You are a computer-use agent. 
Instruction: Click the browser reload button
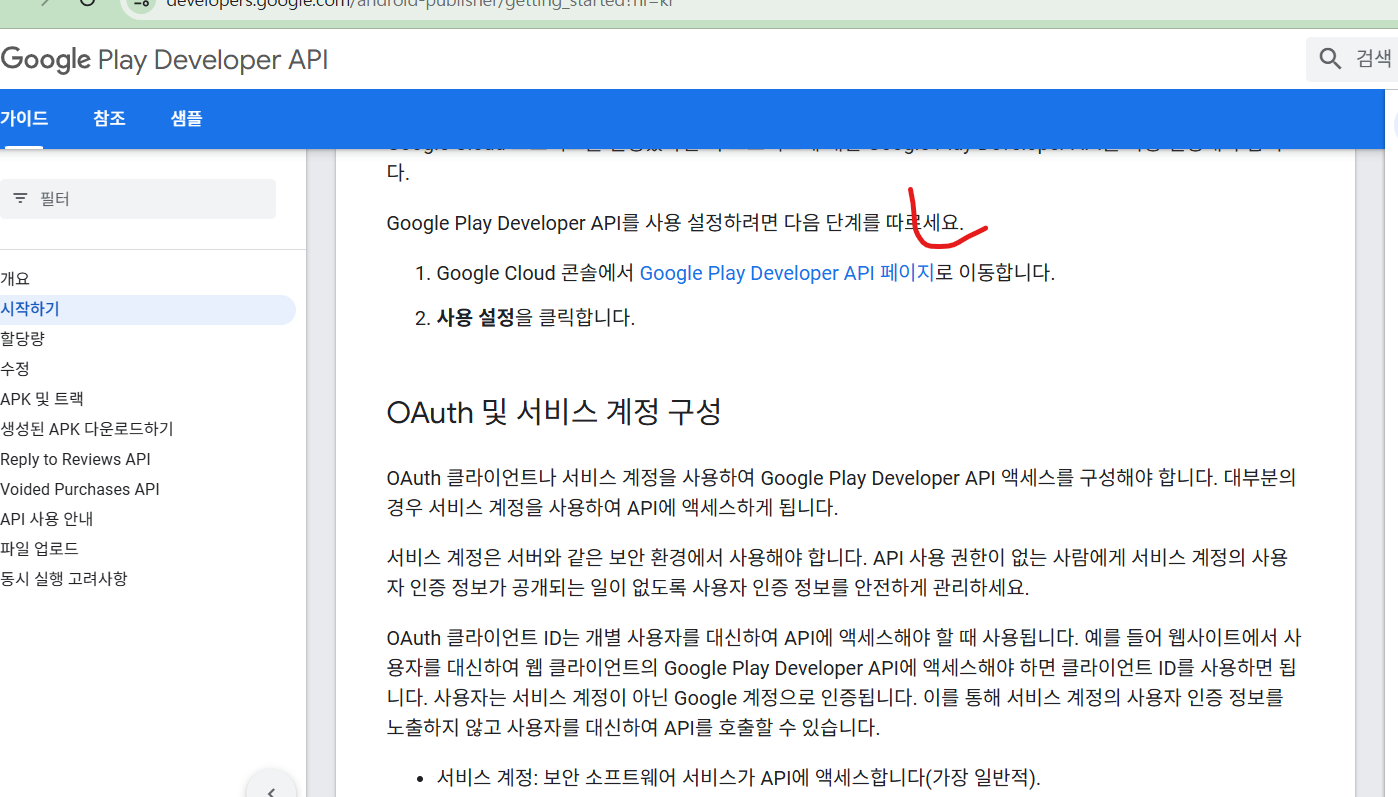pyautogui.click(x=87, y=3)
